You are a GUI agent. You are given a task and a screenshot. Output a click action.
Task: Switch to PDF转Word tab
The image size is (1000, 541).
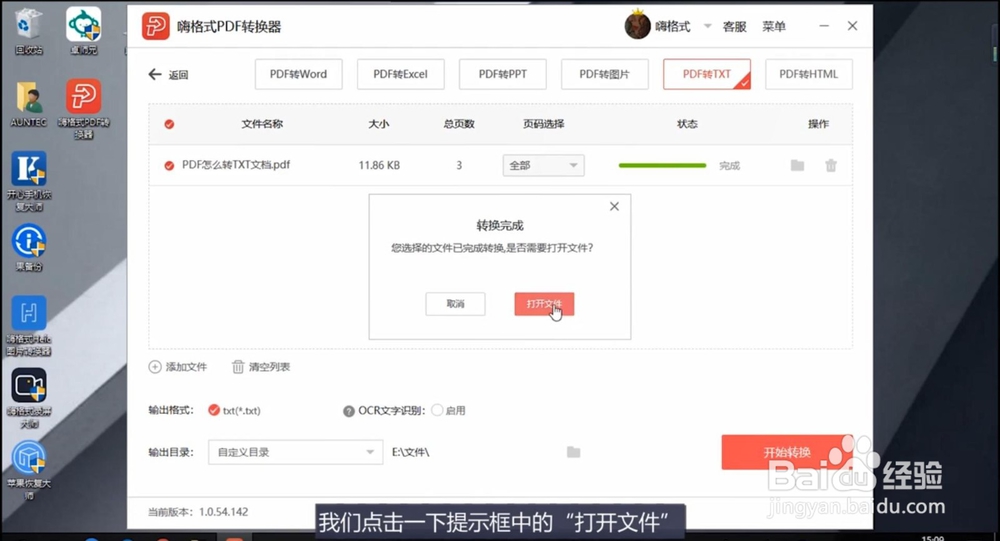tap(298, 74)
